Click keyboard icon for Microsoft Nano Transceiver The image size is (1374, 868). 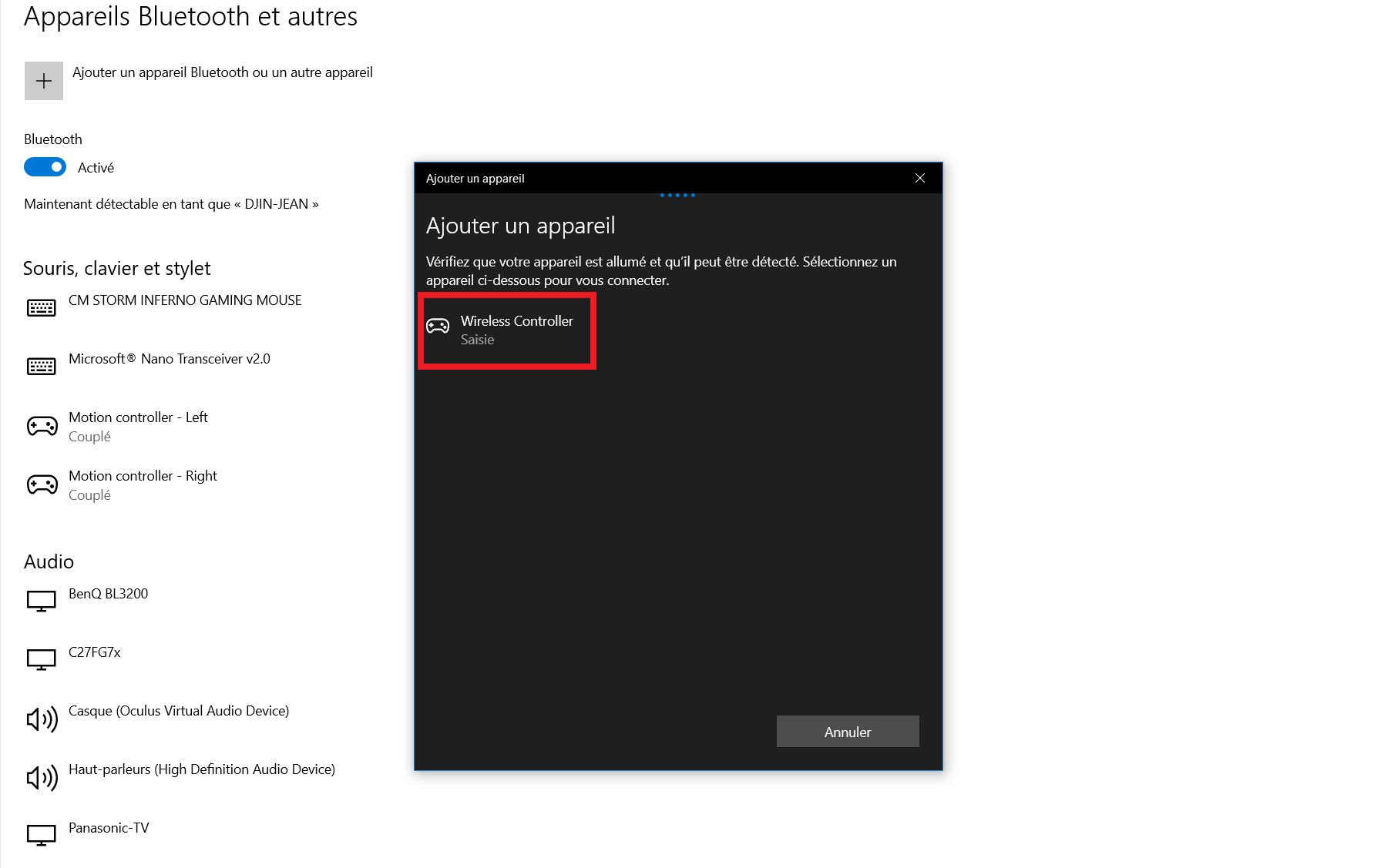tap(42, 367)
